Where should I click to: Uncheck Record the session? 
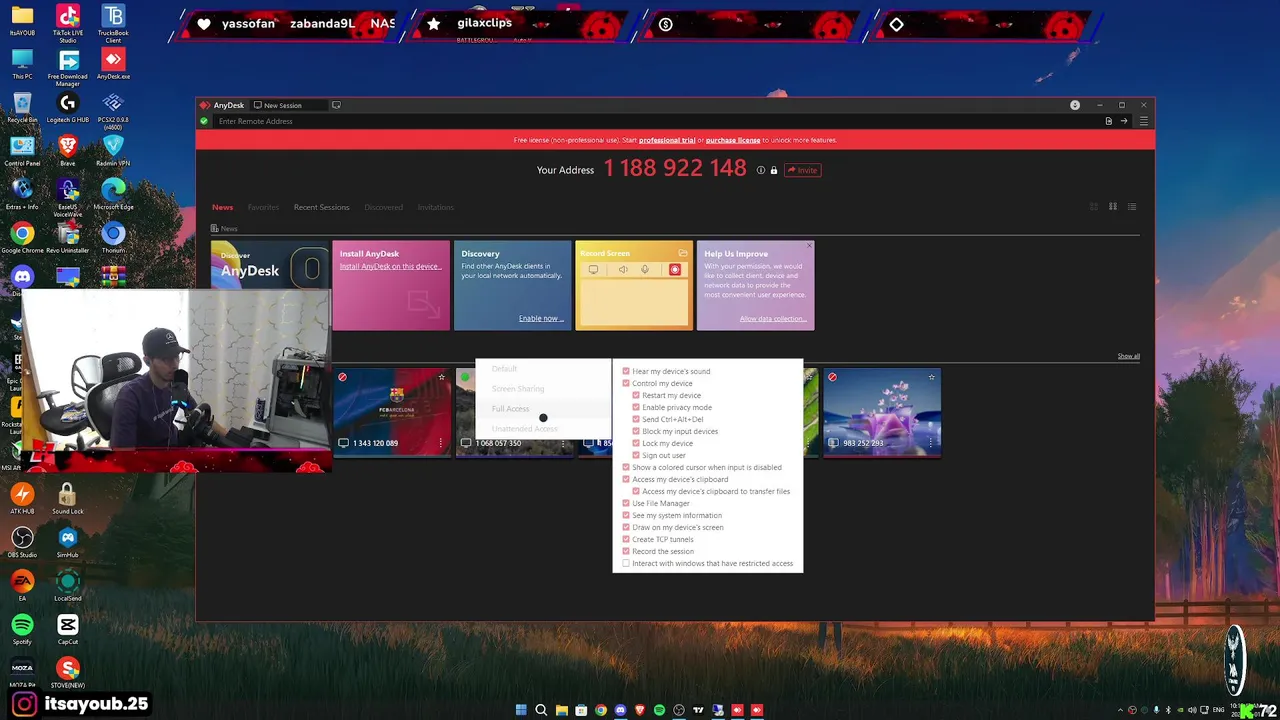point(626,551)
